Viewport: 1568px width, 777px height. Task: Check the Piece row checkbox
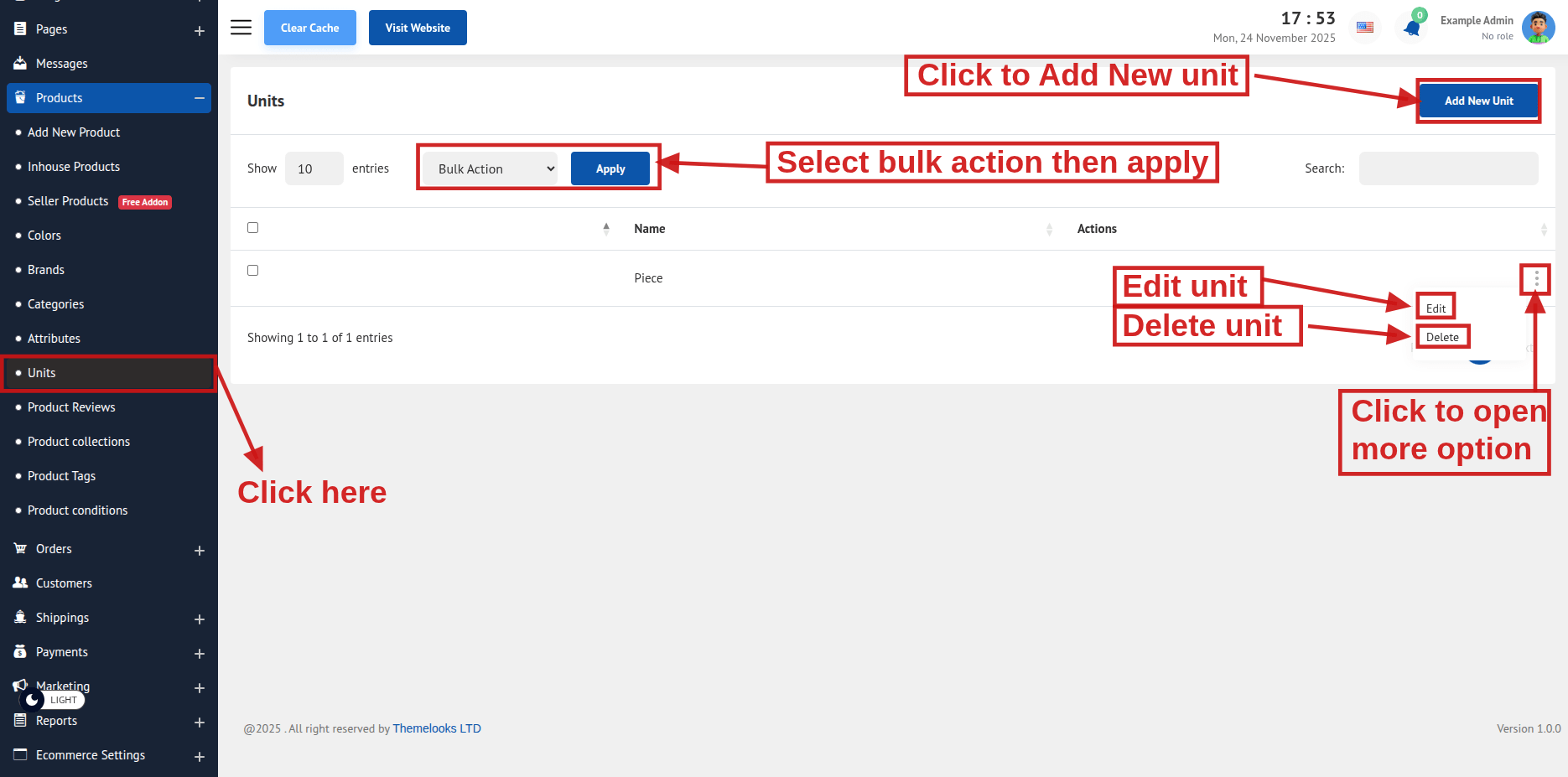coord(252,271)
